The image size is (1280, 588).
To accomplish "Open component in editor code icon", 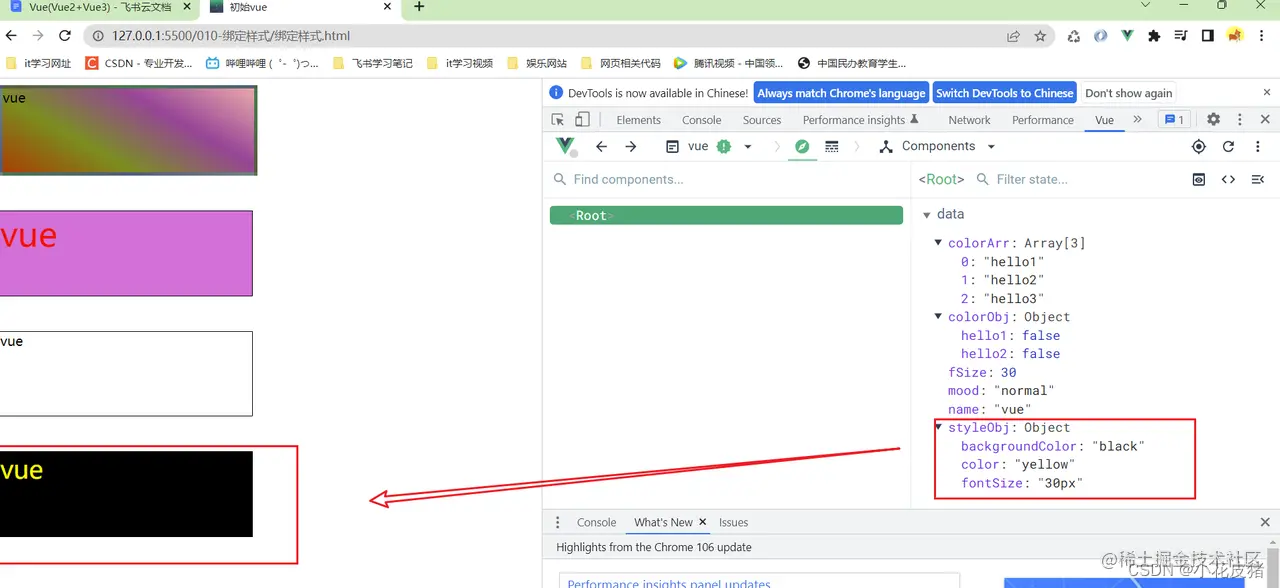I will 1228,179.
